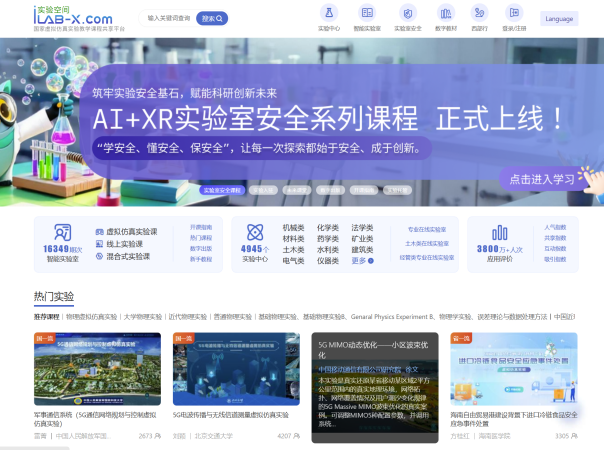Select the last banner carousel pill

click(x=398, y=190)
